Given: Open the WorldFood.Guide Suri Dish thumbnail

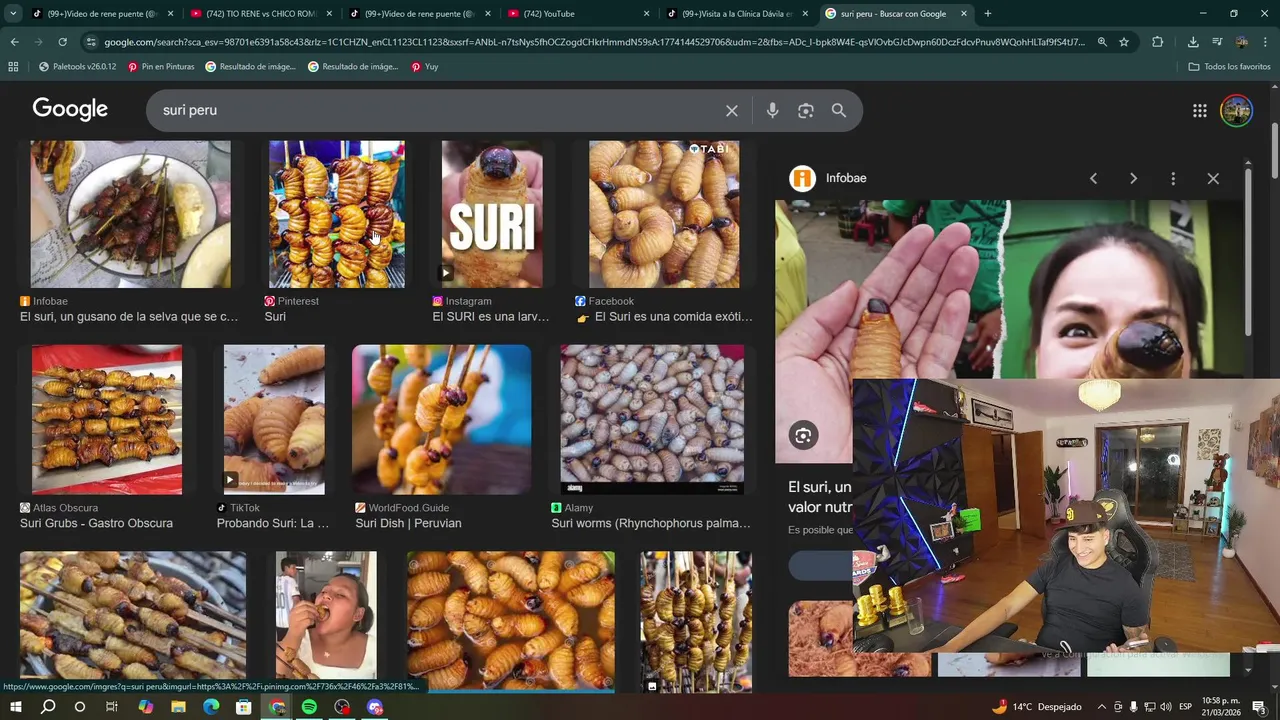Looking at the screenshot, I should click(x=441, y=420).
